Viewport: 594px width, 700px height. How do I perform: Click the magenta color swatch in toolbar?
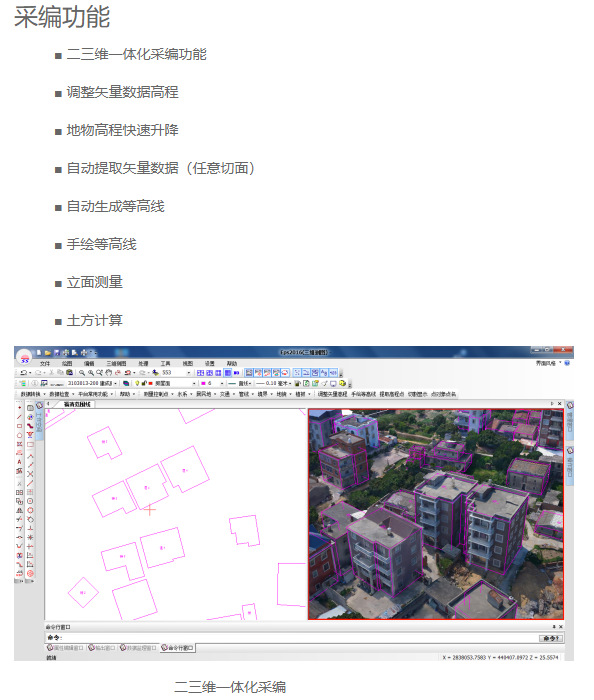pyautogui.click(x=203, y=383)
